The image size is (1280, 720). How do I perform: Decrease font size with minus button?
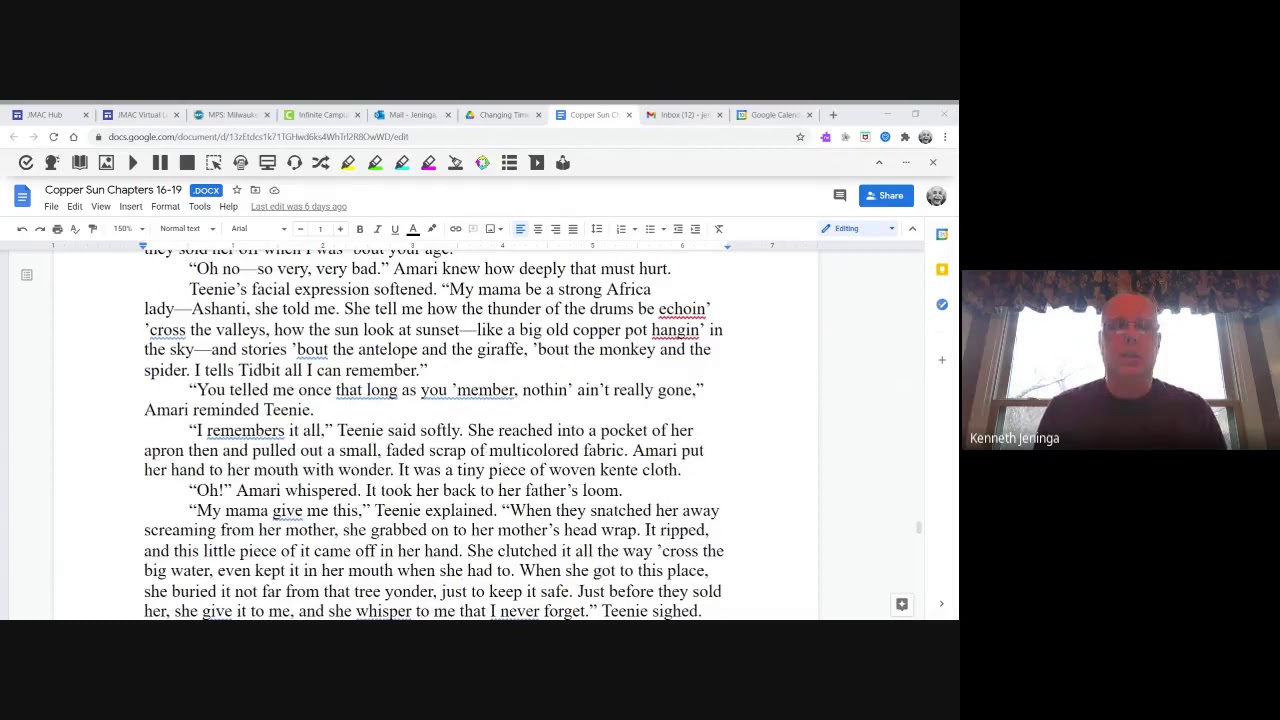300,229
